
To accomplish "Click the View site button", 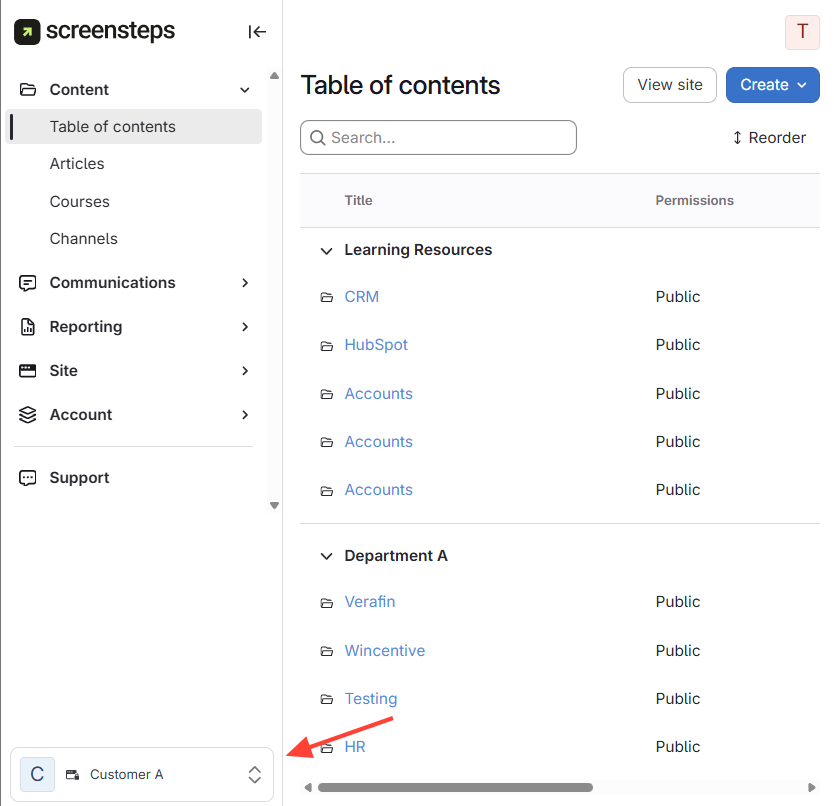I will point(669,85).
